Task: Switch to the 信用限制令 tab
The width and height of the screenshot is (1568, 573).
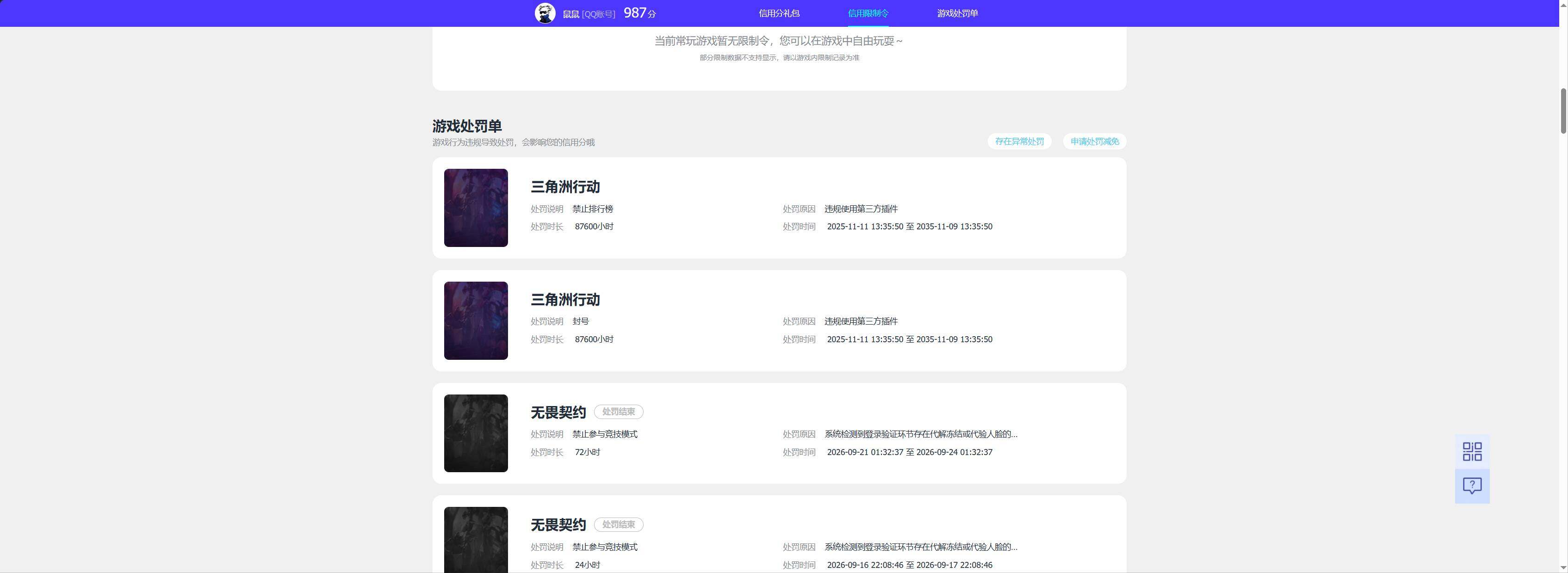Action: click(868, 13)
